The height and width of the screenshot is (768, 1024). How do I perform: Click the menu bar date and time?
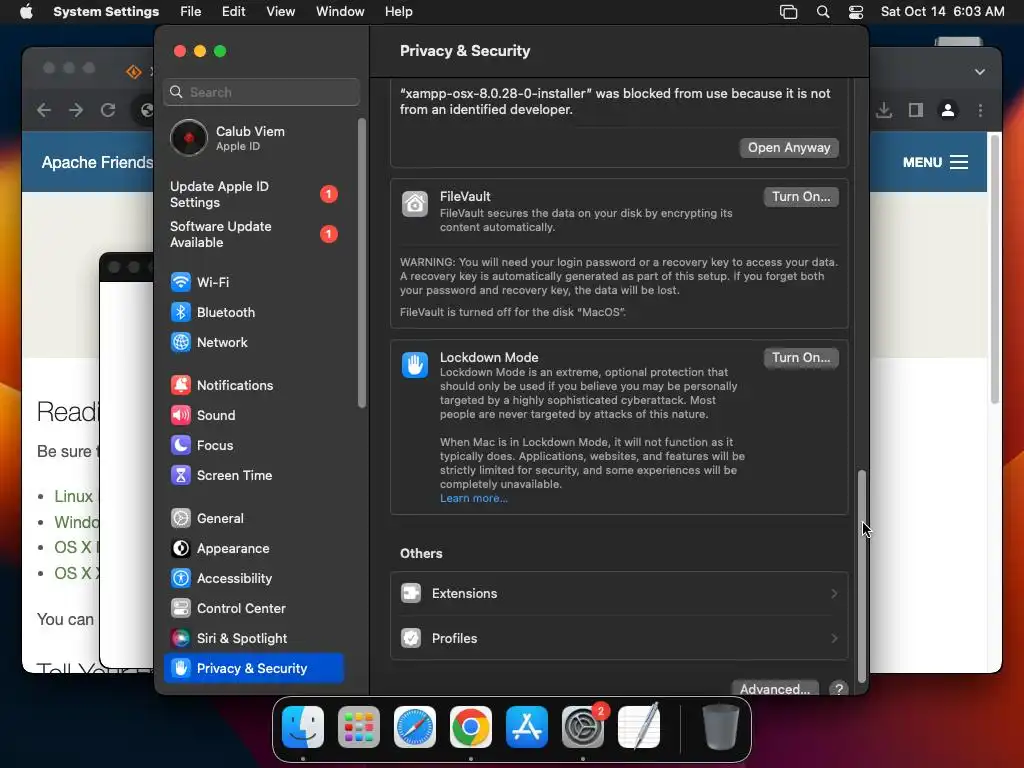coord(942,11)
